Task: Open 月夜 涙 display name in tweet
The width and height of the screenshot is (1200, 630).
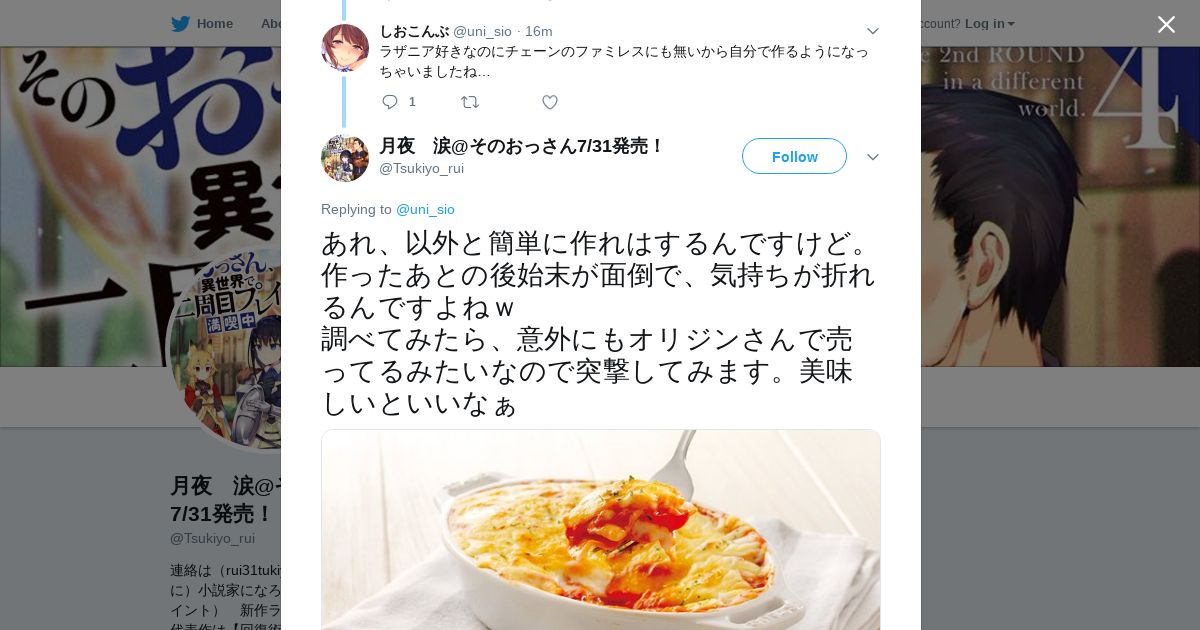Action: pyautogui.click(x=520, y=146)
